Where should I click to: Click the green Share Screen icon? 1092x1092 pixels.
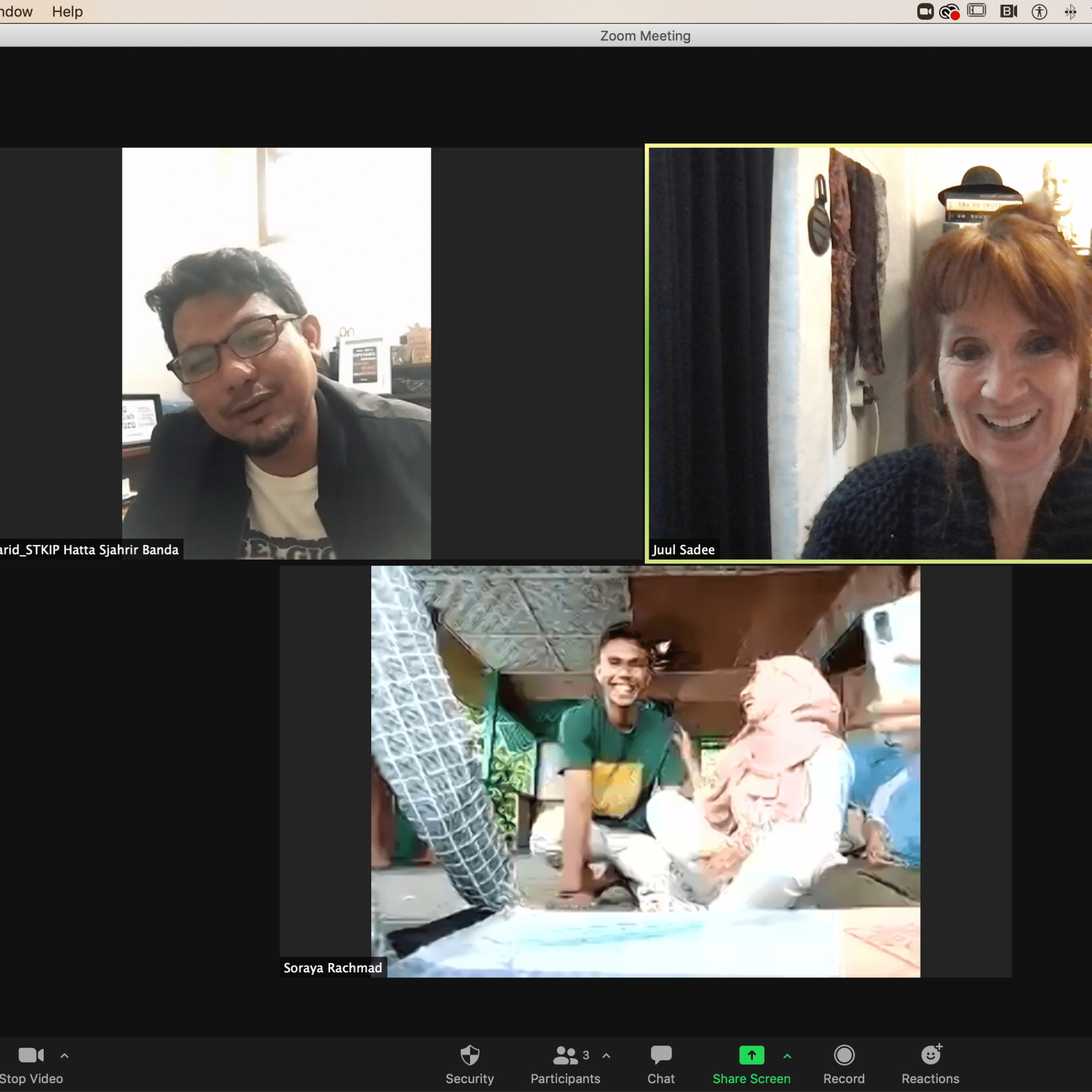click(x=751, y=1055)
